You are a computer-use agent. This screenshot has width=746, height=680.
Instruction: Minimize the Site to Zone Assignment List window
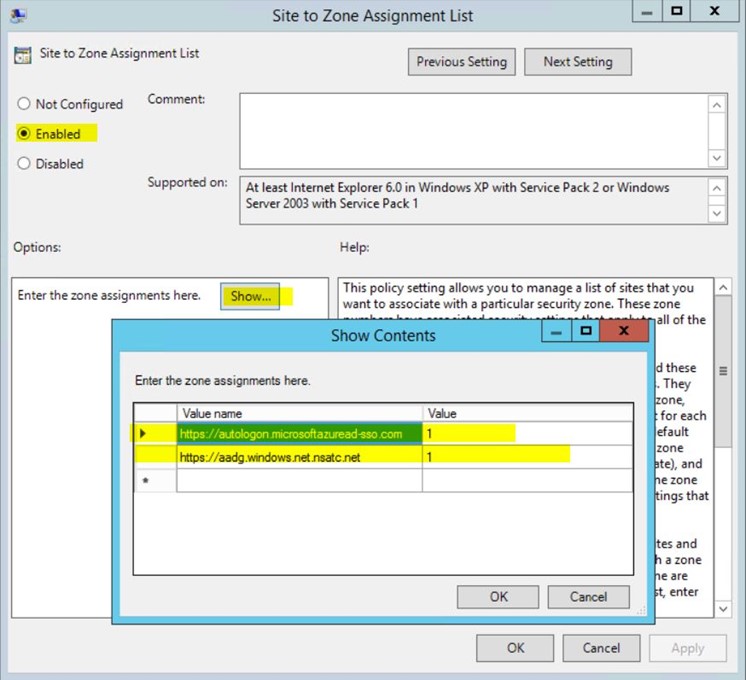[x=647, y=10]
